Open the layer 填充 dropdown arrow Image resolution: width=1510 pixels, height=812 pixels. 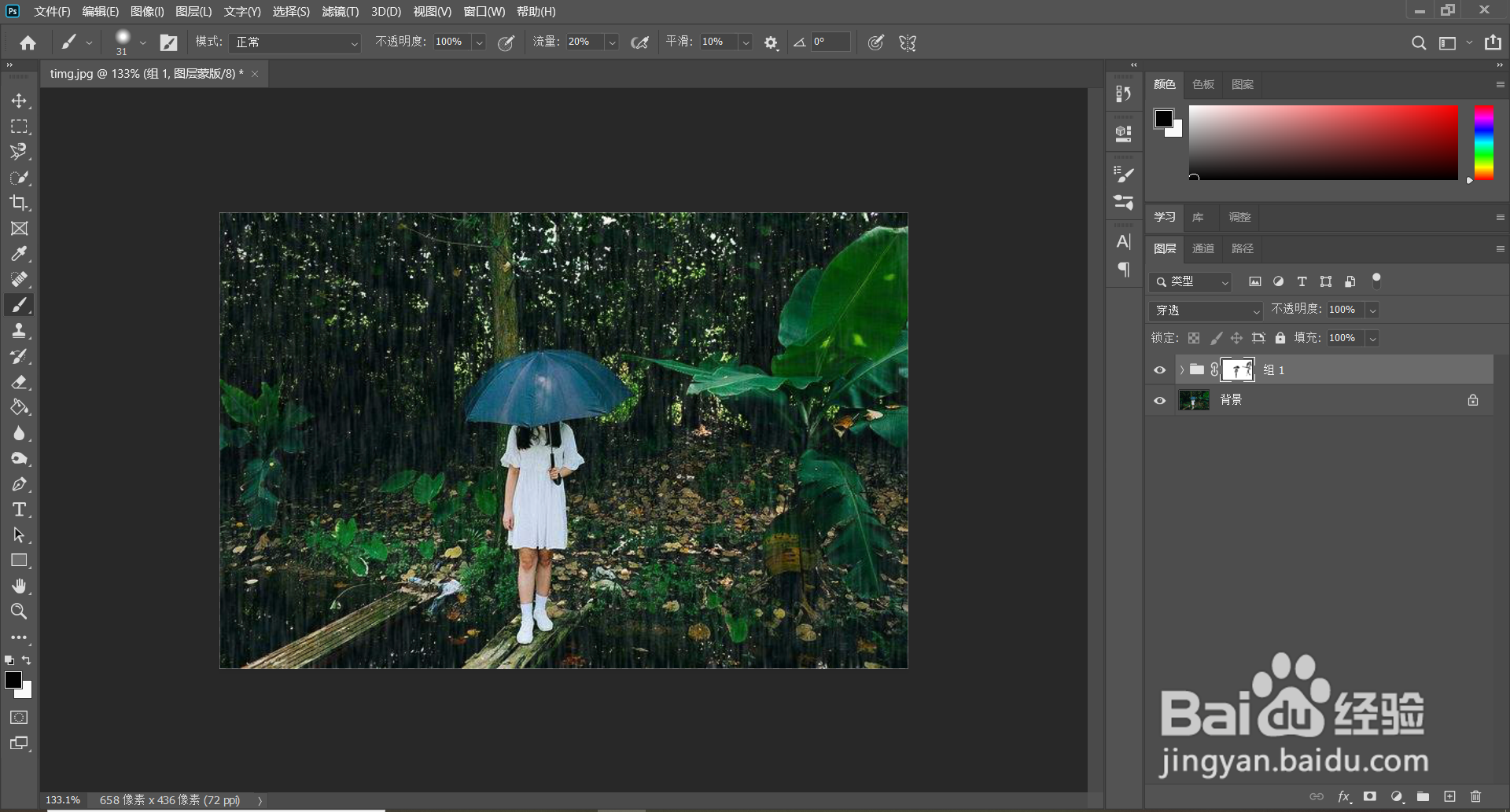pos(1372,338)
